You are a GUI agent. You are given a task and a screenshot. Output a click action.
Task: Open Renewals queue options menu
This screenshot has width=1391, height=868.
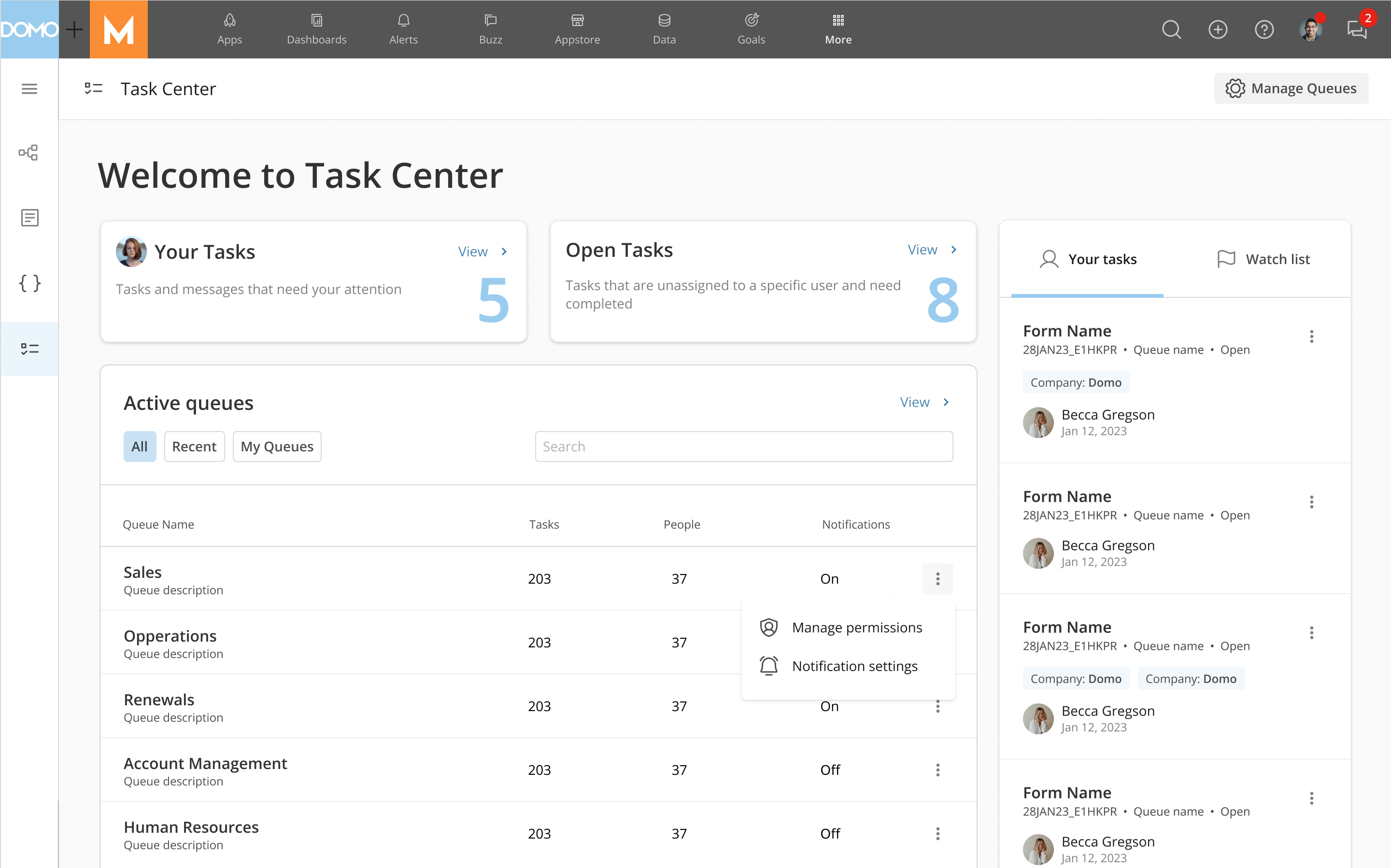(937, 707)
